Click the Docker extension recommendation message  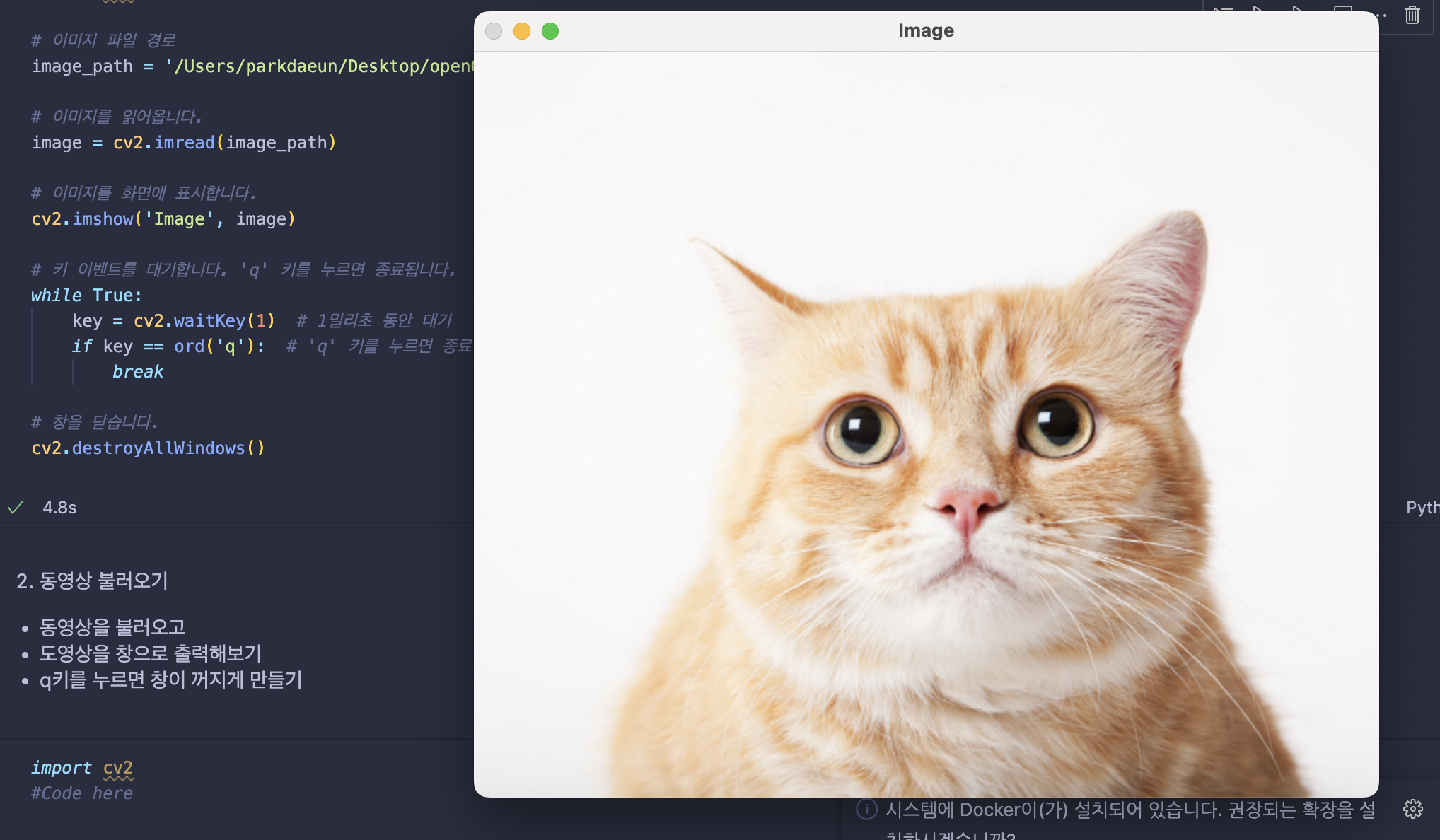(1130, 810)
